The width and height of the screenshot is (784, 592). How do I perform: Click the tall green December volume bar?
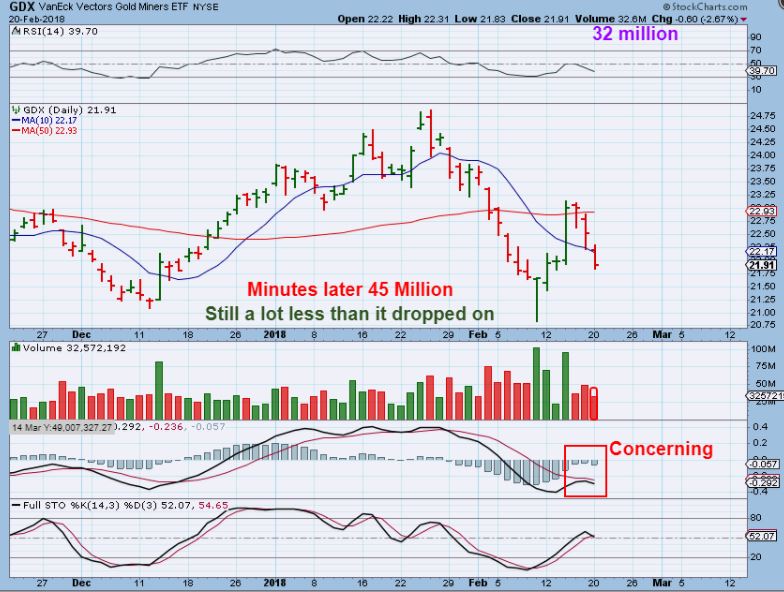click(x=160, y=390)
